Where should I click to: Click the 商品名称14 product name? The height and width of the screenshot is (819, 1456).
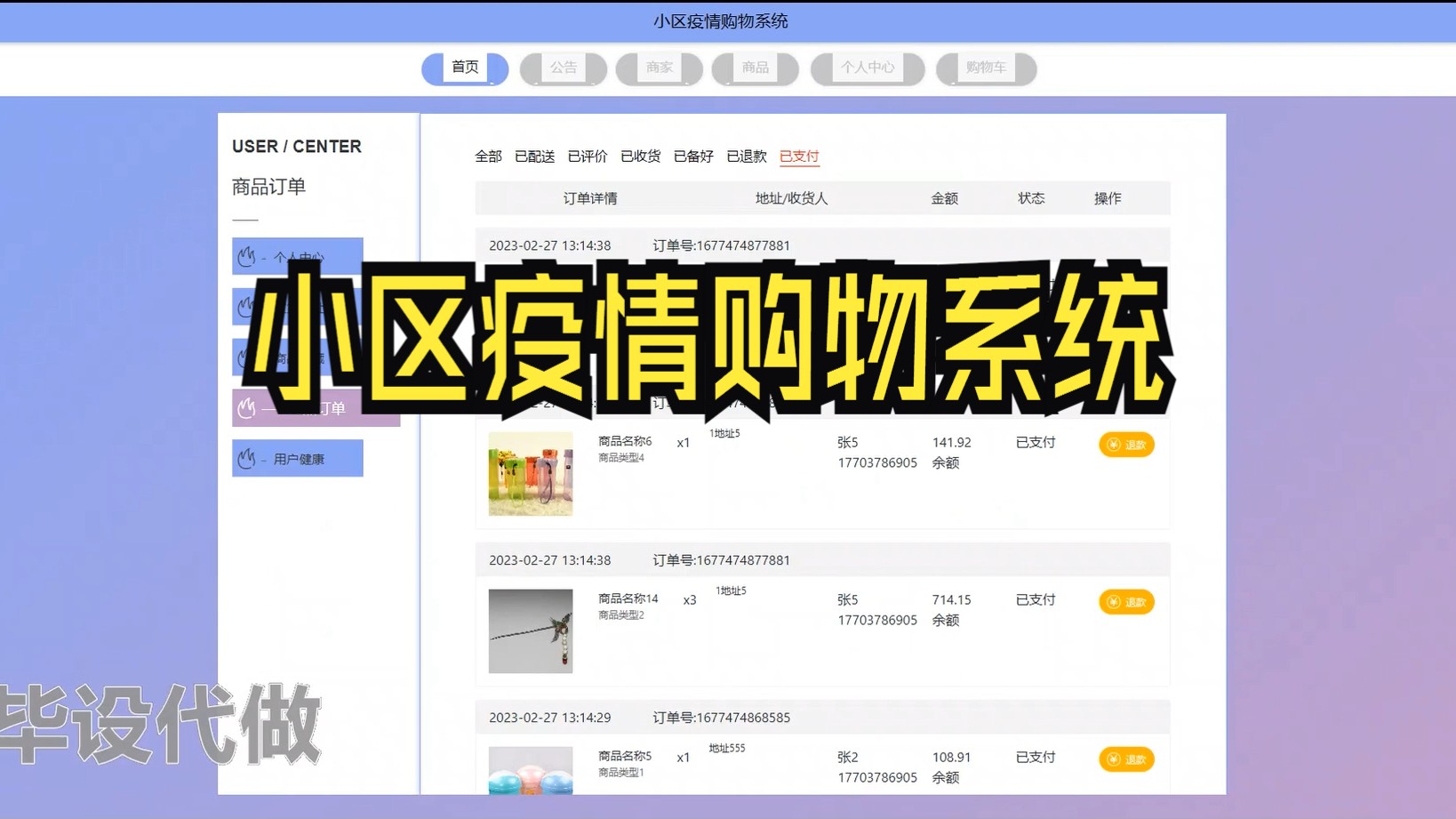[628, 598]
